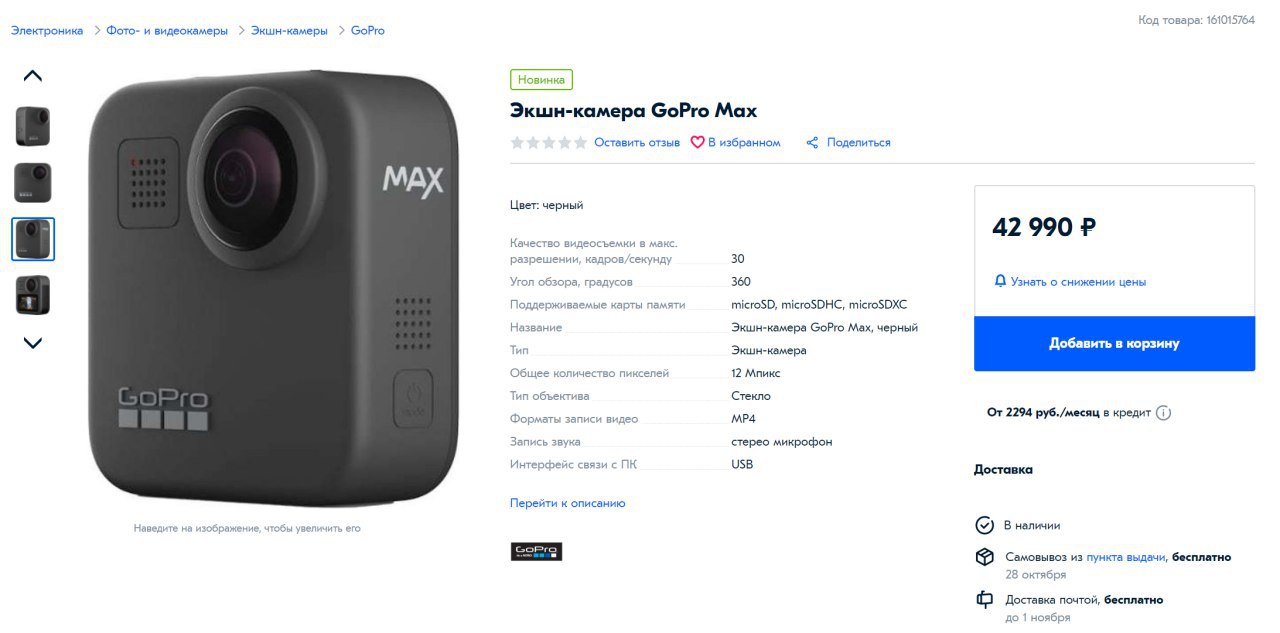Open the пункта выдачи link
The height and width of the screenshot is (633, 1280).
pos(1126,557)
